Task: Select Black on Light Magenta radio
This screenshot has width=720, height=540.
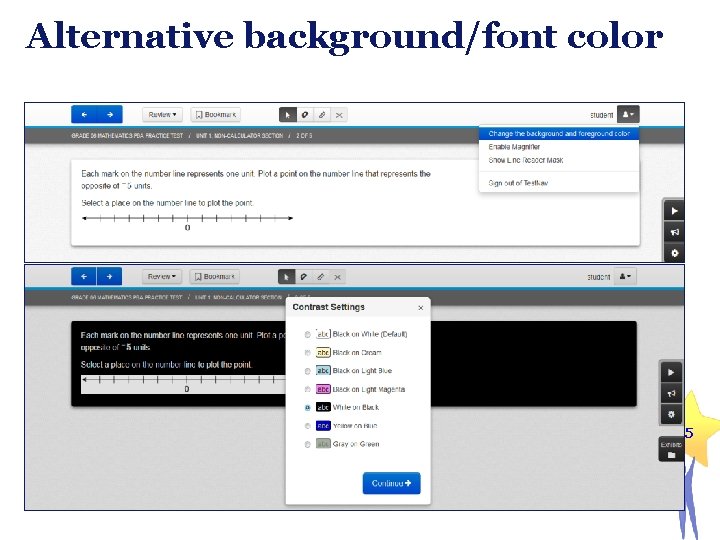Action: coord(307,389)
